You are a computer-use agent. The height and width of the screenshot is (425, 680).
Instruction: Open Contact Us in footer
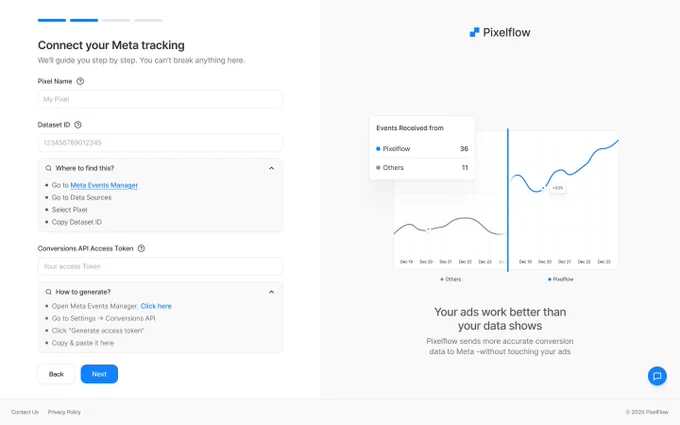click(x=25, y=412)
